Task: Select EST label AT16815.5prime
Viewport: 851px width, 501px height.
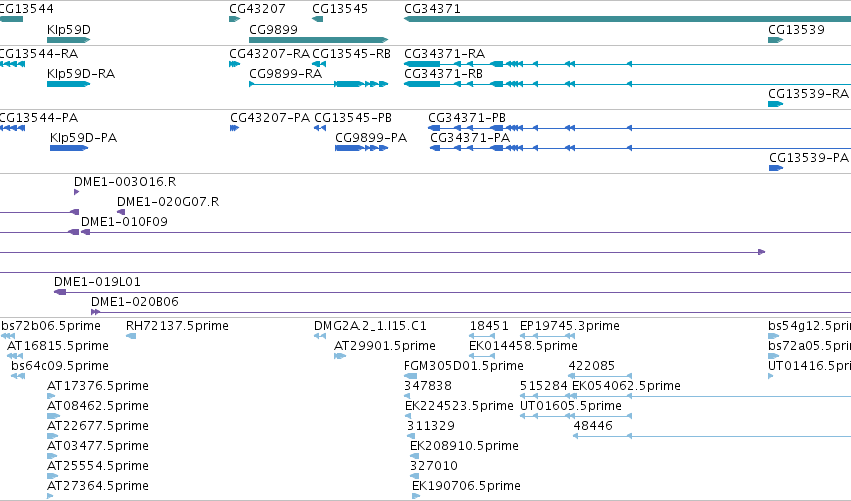Action: 58,346
